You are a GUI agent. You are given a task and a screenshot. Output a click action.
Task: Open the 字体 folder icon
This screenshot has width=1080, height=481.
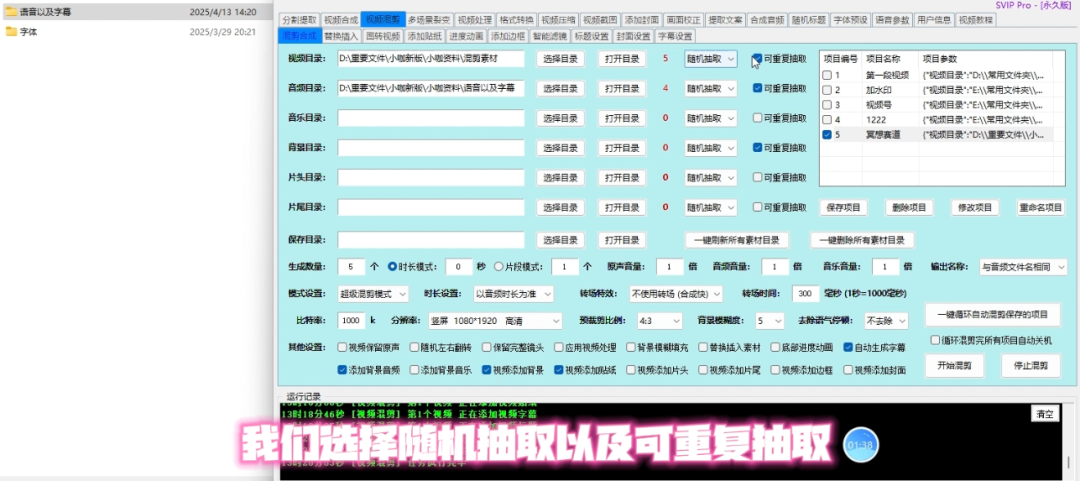click(x=10, y=32)
